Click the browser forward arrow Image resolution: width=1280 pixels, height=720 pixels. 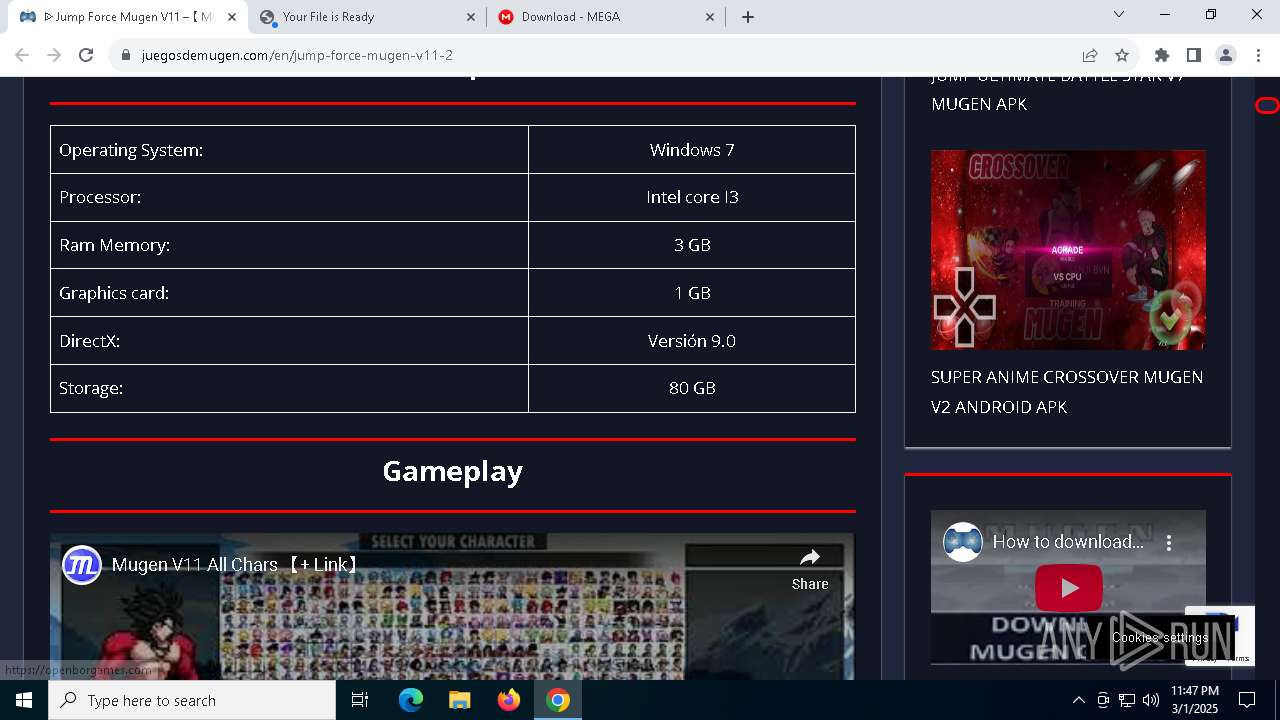[54, 55]
